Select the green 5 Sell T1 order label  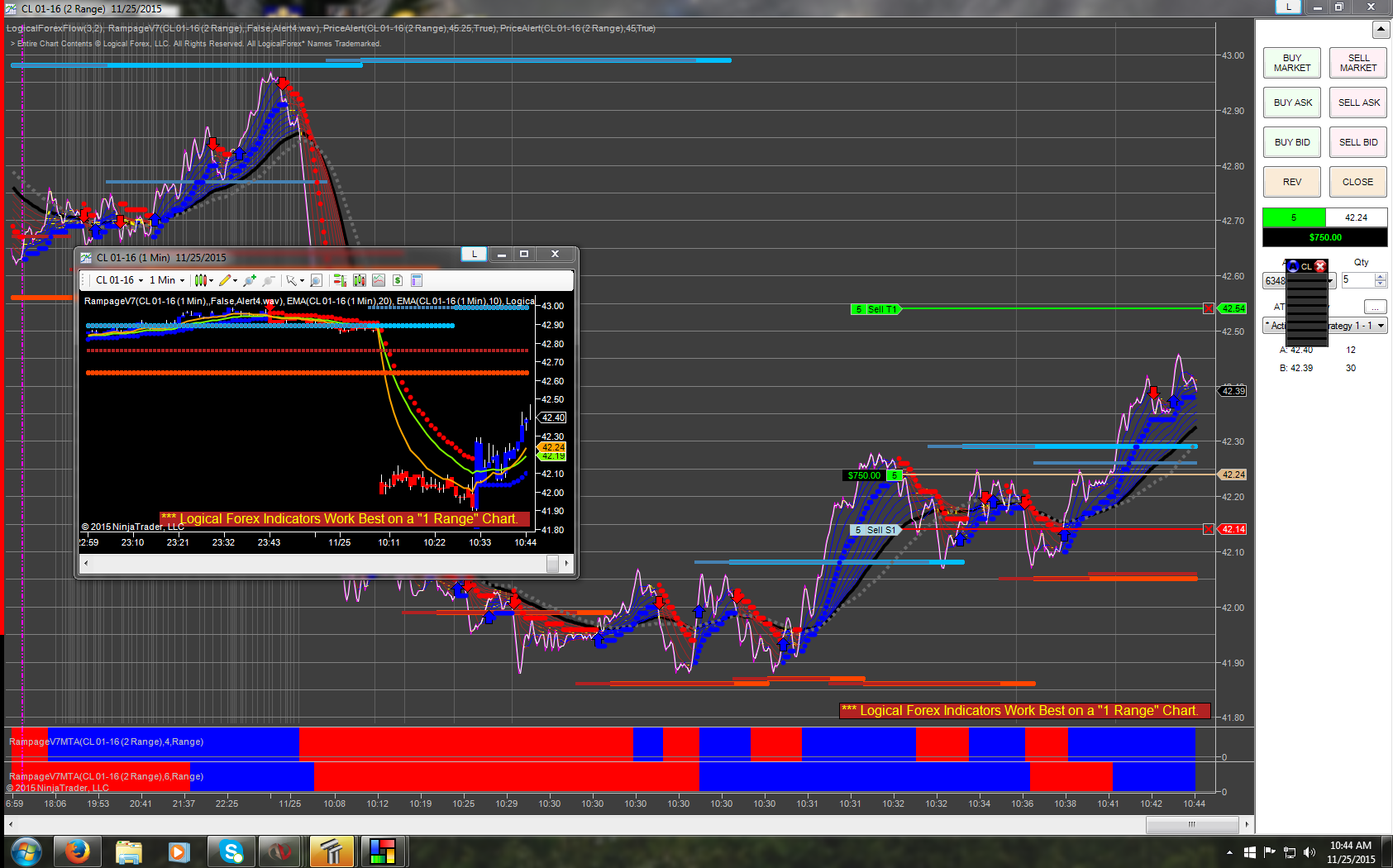click(875, 309)
